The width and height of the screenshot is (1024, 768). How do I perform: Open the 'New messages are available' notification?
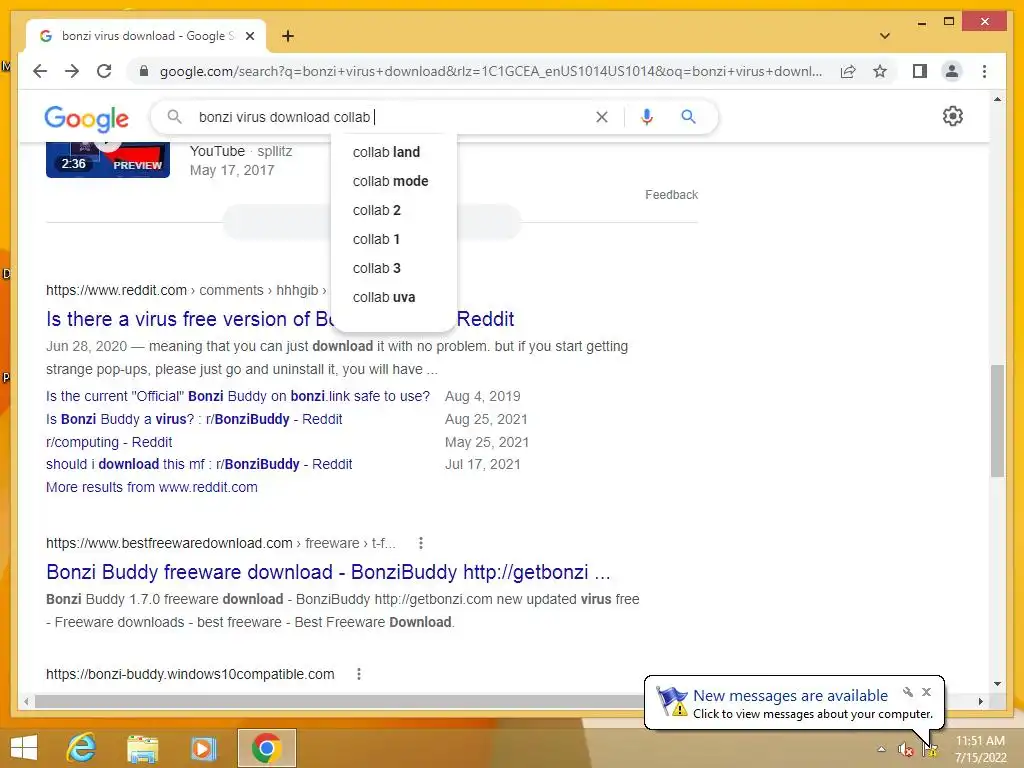coord(790,696)
